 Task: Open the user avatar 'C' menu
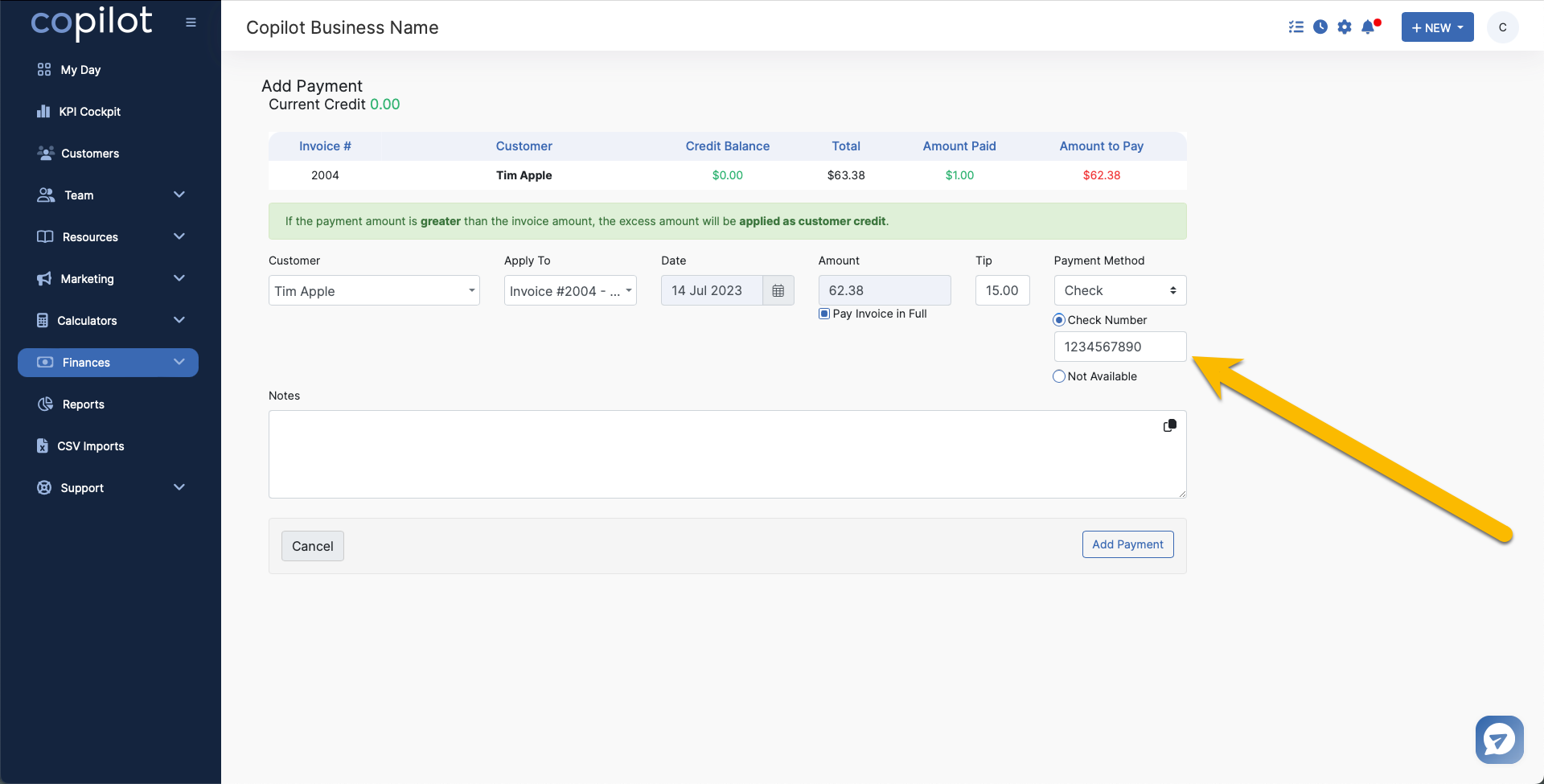coord(1502,27)
